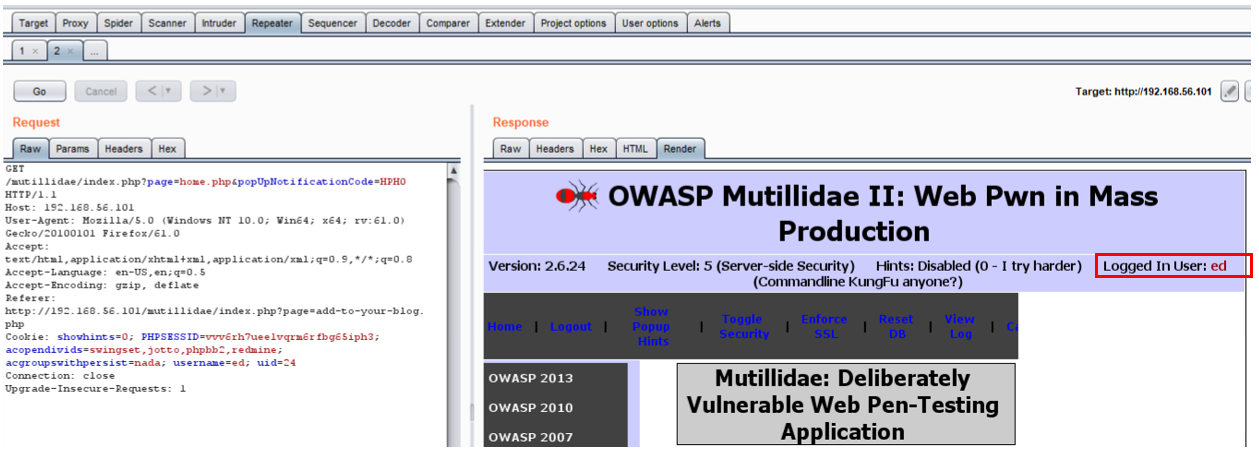Viewport: 1259px width, 456px height.
Task: Open the Params tab in the Request panel
Action: (72, 149)
